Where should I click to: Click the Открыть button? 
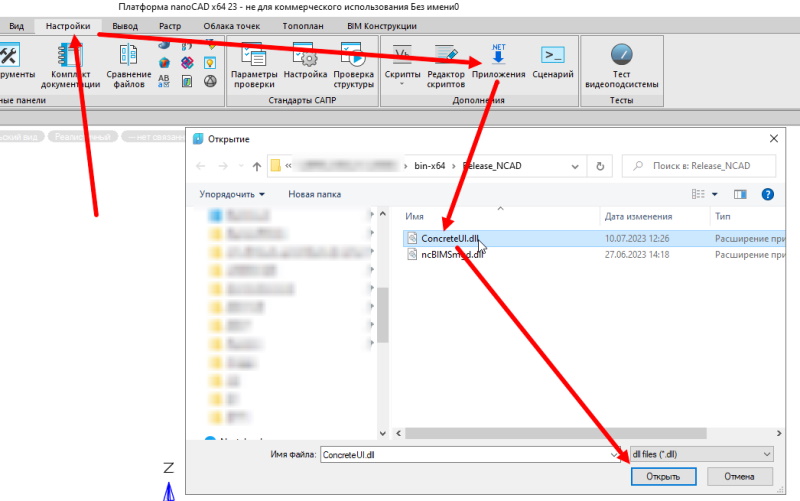coord(663,477)
